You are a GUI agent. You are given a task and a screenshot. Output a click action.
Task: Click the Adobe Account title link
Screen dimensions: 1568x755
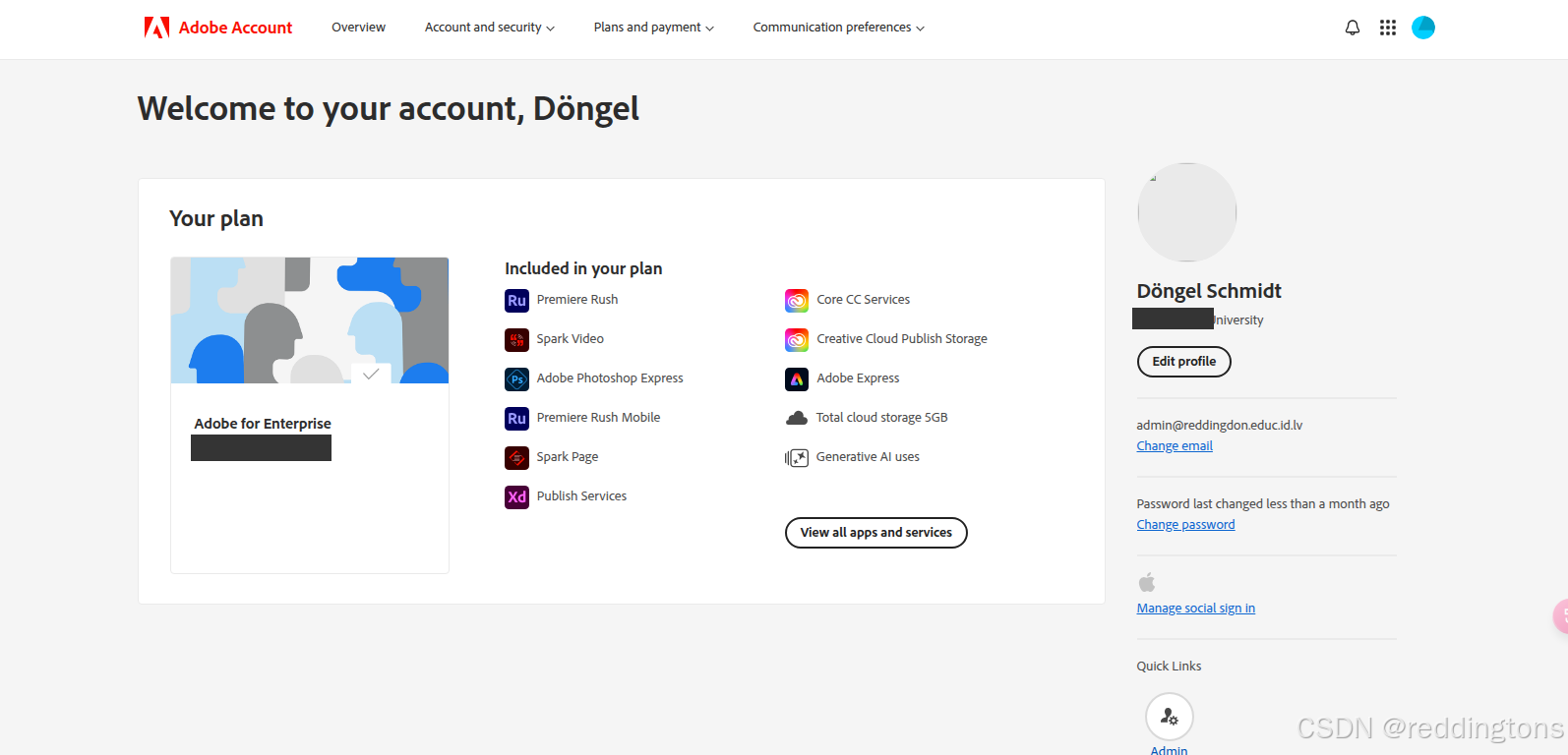(235, 28)
